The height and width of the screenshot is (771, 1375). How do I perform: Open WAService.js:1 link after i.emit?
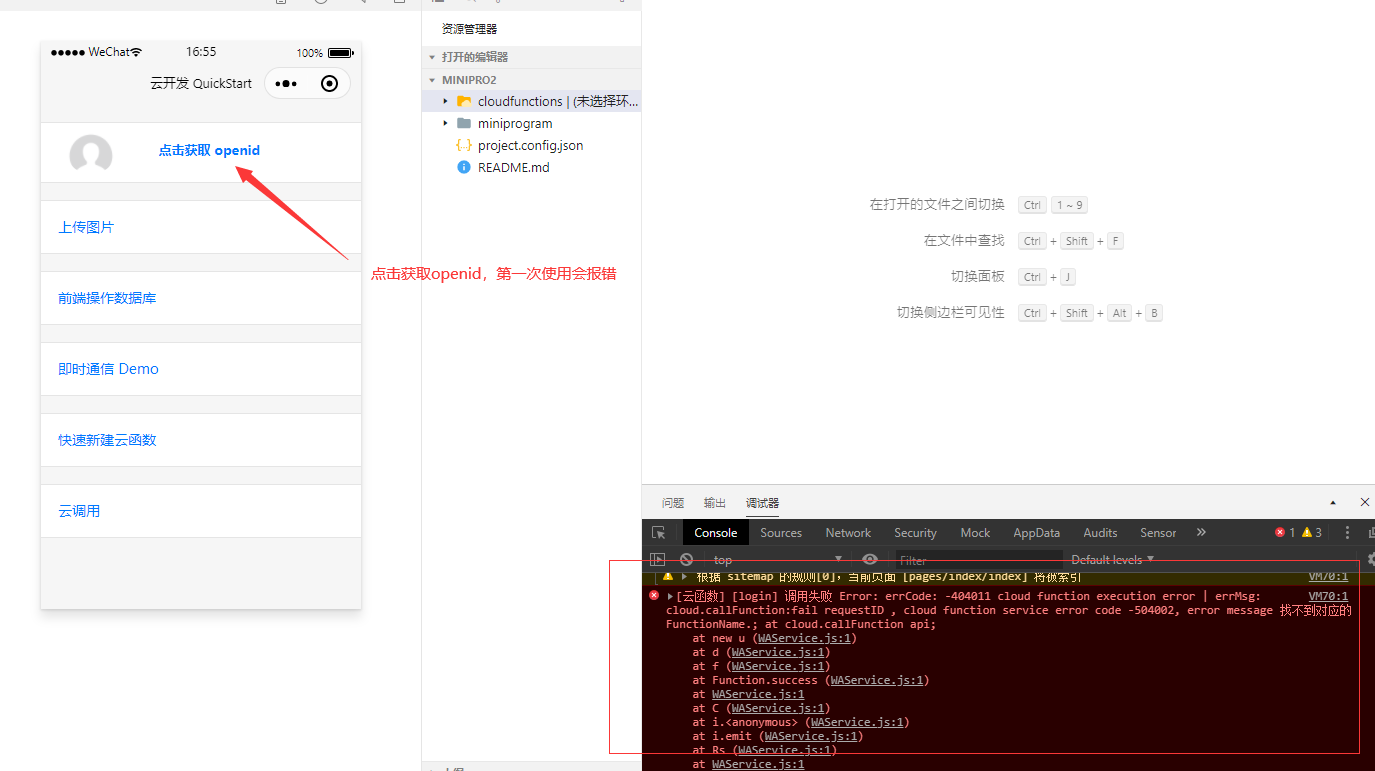pyautogui.click(x=811, y=736)
